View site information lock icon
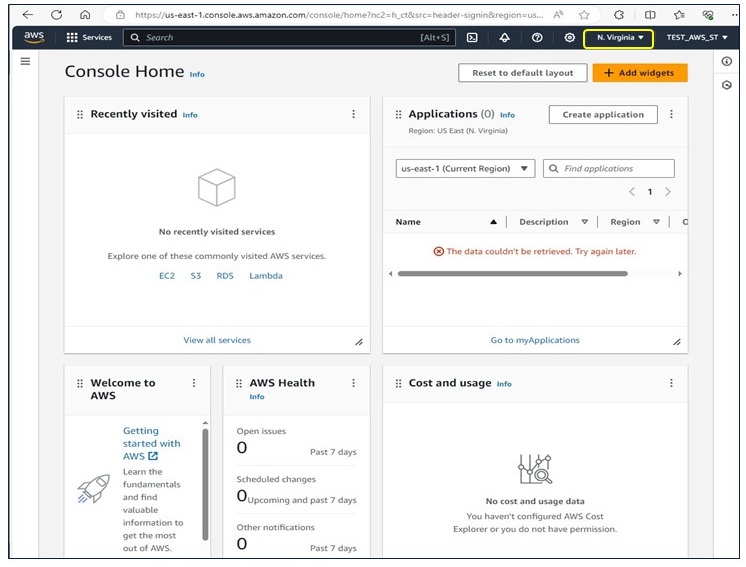The height and width of the screenshot is (567, 746). 120,15
